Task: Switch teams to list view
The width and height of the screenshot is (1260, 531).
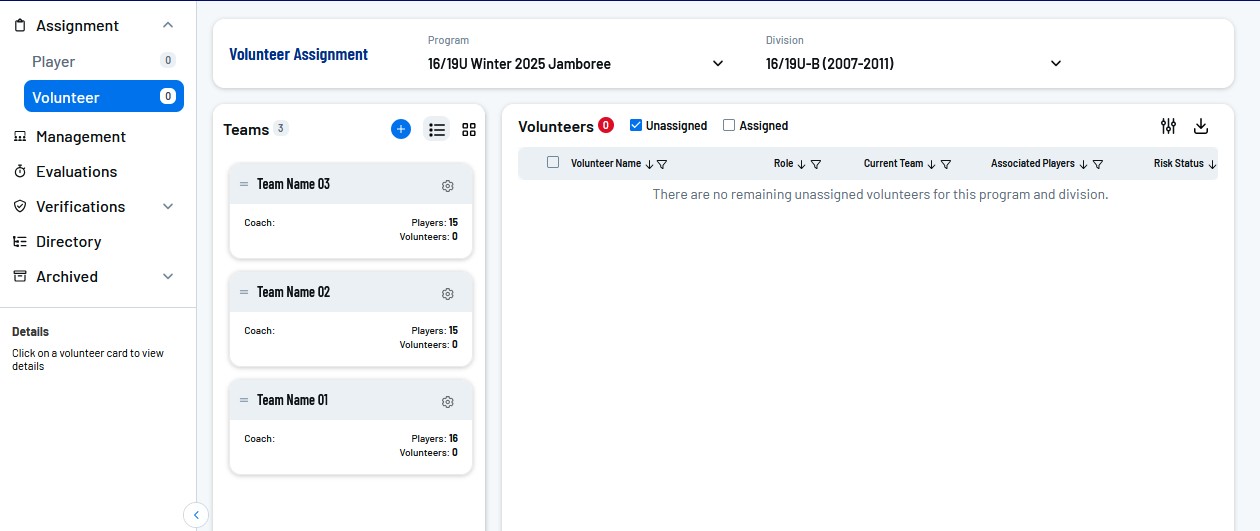Action: (437, 129)
